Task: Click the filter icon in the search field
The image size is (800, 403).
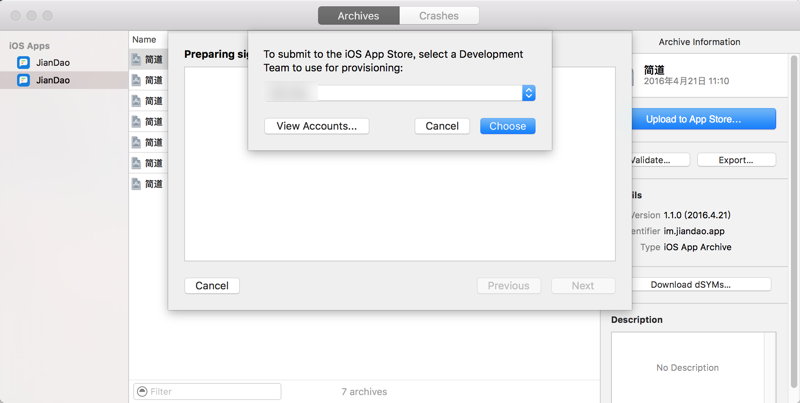Action: (x=142, y=391)
